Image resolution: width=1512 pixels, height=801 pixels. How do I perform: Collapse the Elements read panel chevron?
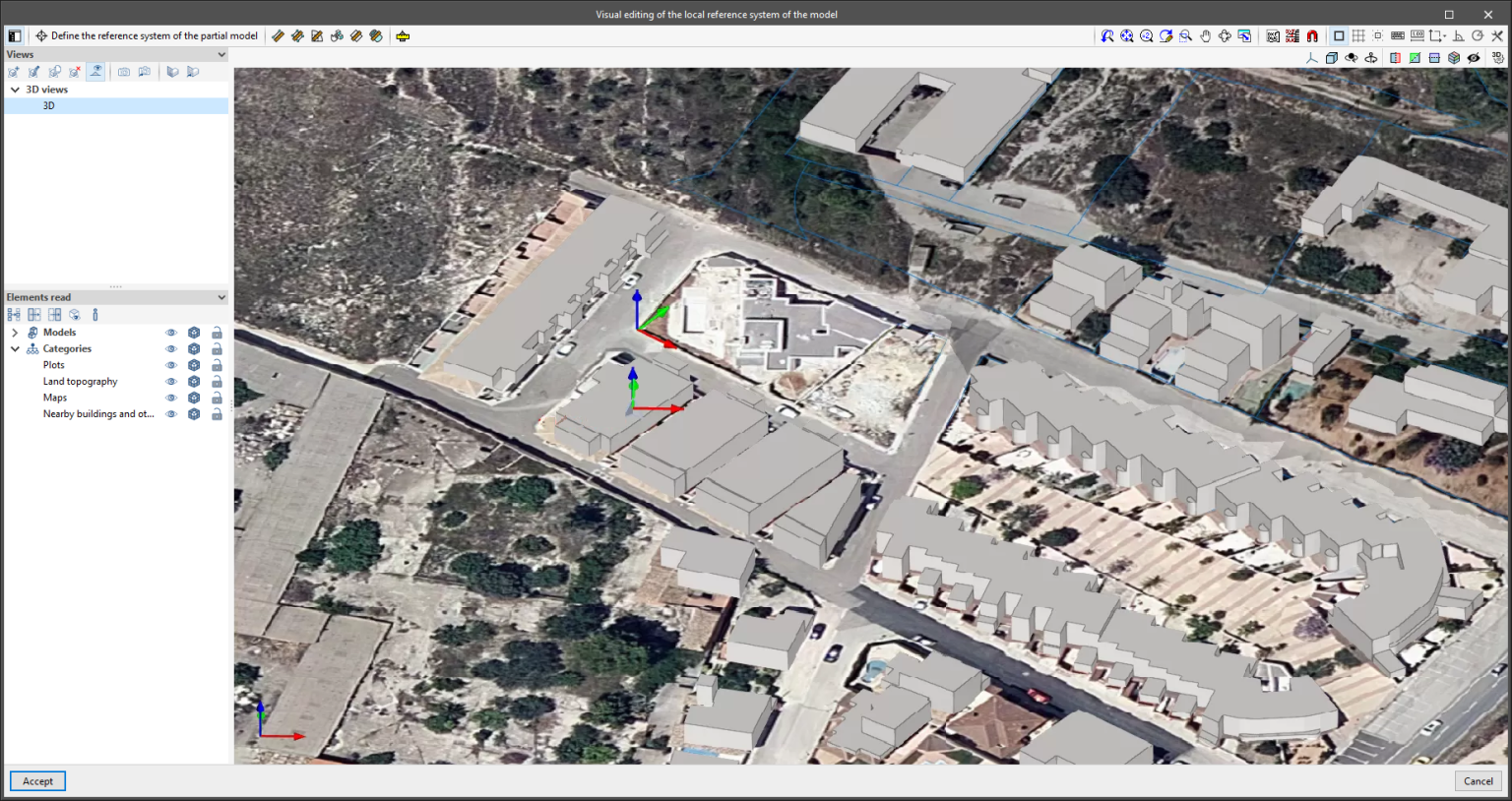[x=221, y=297]
